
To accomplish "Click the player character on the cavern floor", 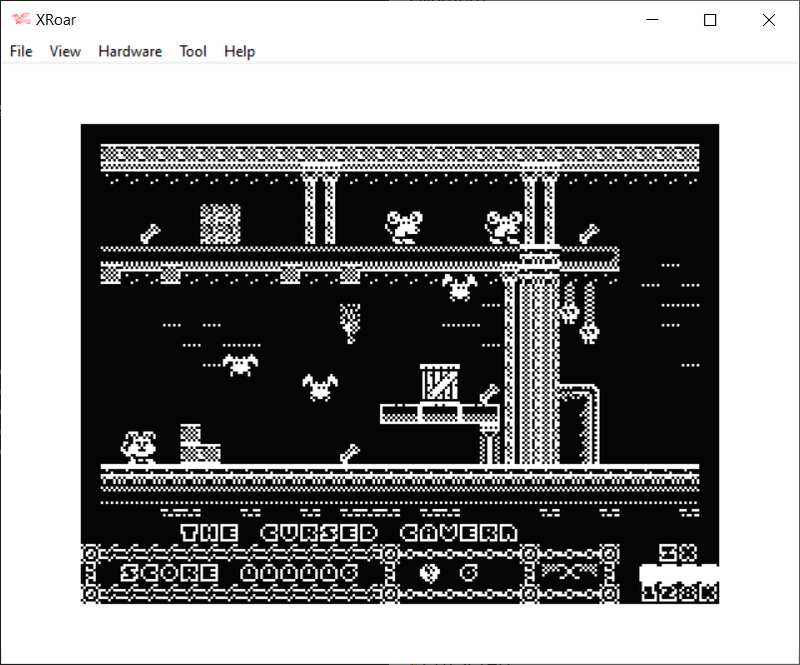I will (x=139, y=446).
